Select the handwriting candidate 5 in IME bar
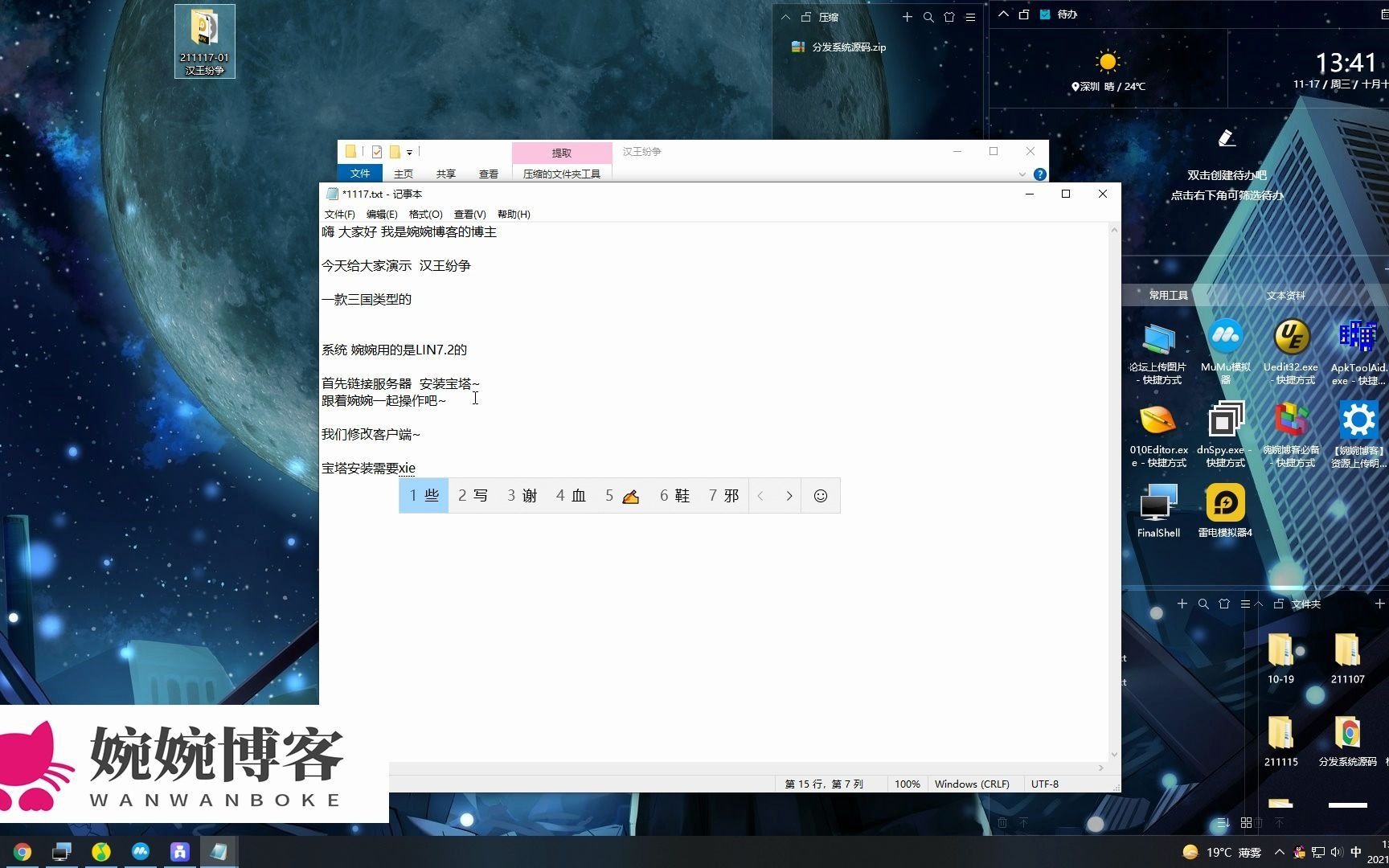 coord(622,496)
